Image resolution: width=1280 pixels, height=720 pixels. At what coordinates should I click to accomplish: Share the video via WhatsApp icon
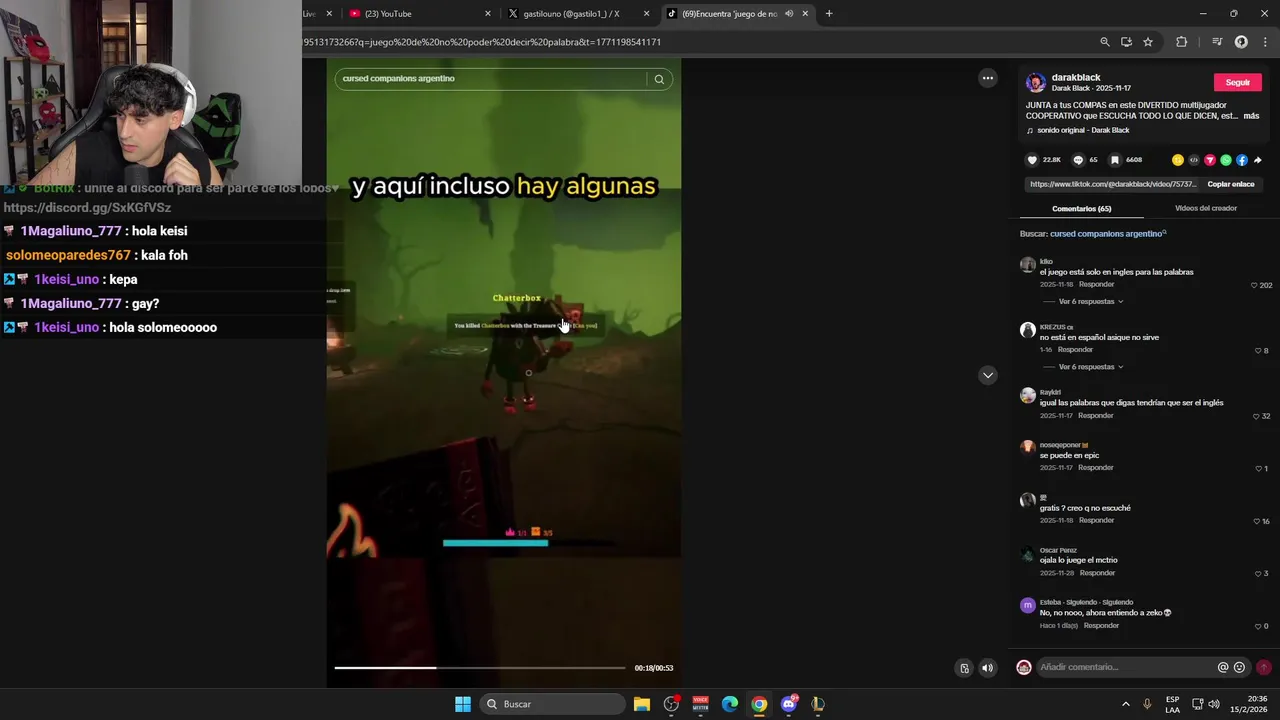point(1226,160)
